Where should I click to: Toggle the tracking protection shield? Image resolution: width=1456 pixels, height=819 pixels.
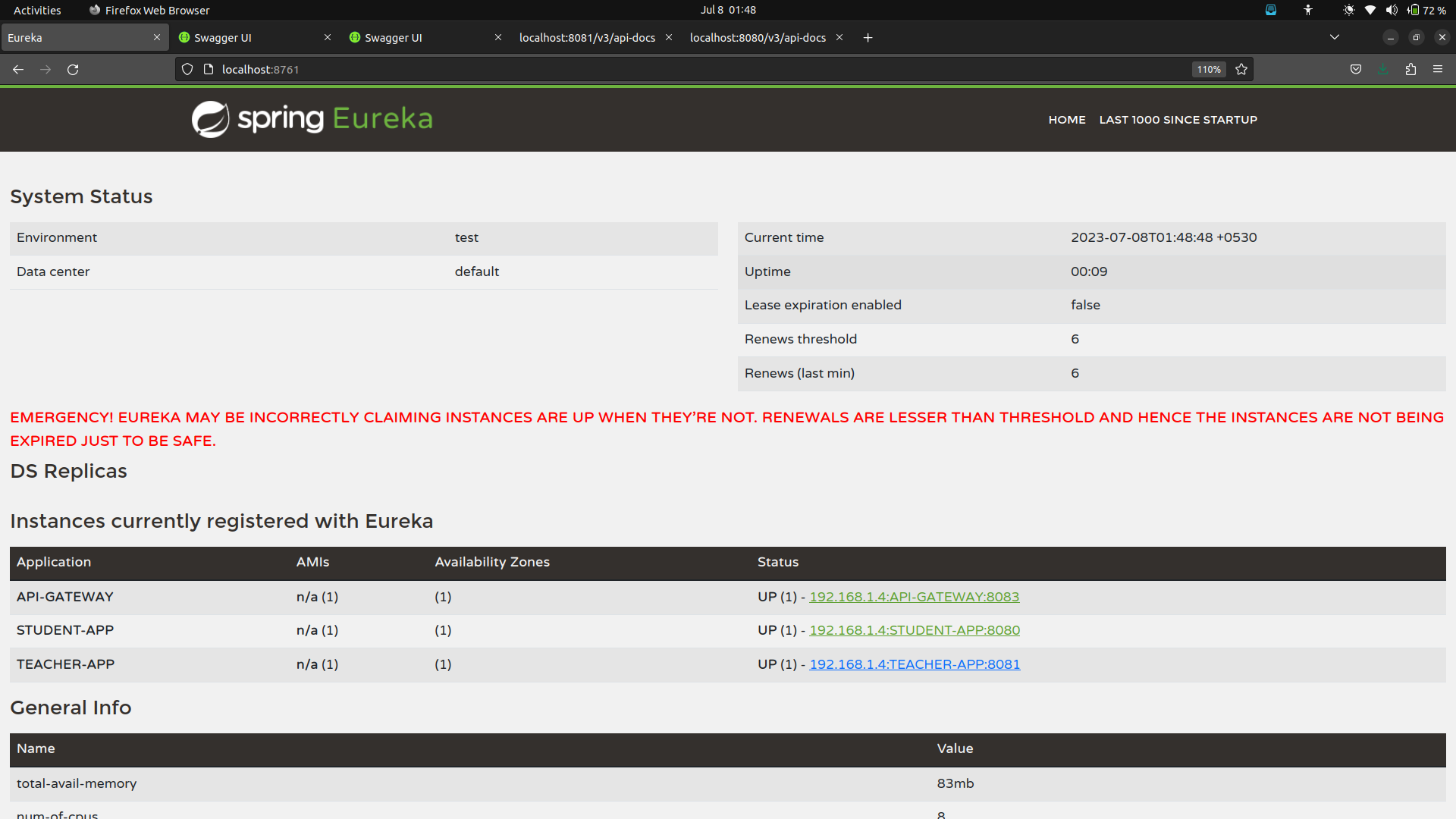point(187,69)
